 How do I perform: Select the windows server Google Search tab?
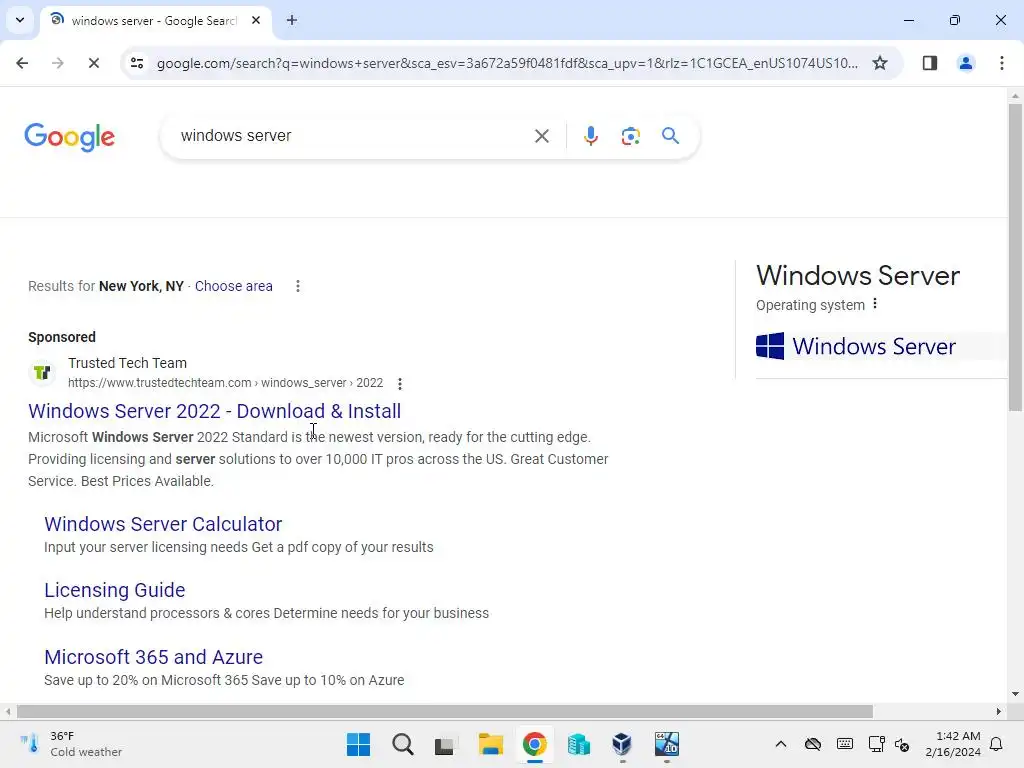pos(157,20)
